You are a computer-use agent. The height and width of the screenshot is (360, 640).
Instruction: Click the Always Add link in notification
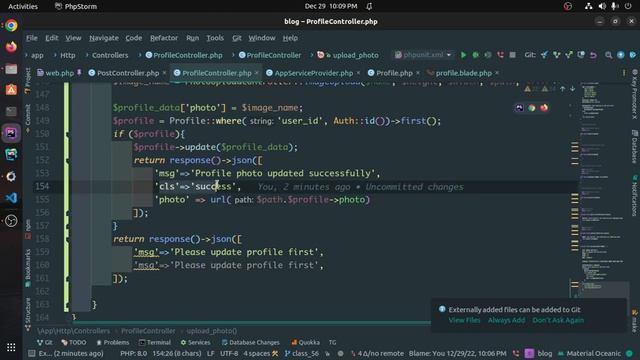[506, 320]
